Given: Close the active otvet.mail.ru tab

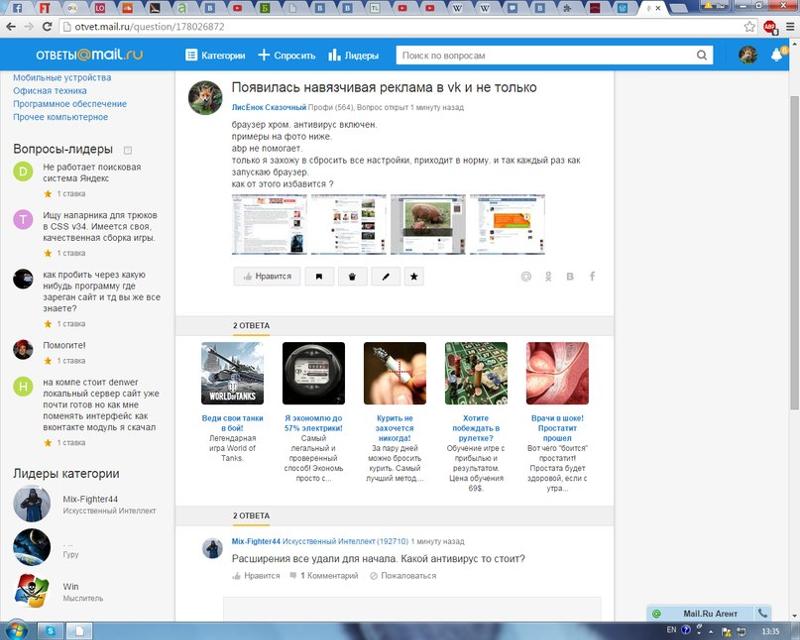Looking at the screenshot, I should (x=658, y=8).
